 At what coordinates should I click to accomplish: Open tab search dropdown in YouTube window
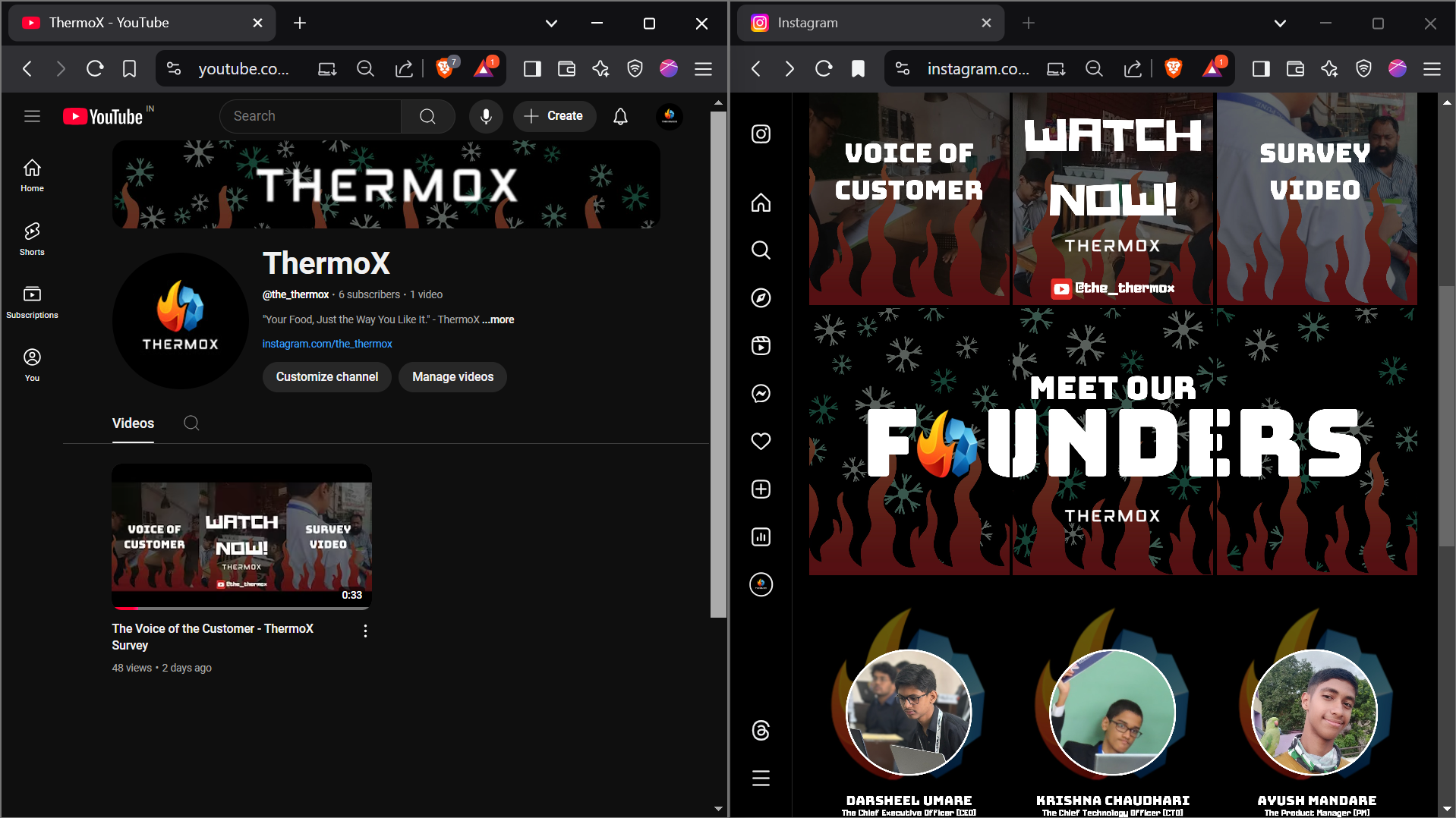tap(551, 24)
